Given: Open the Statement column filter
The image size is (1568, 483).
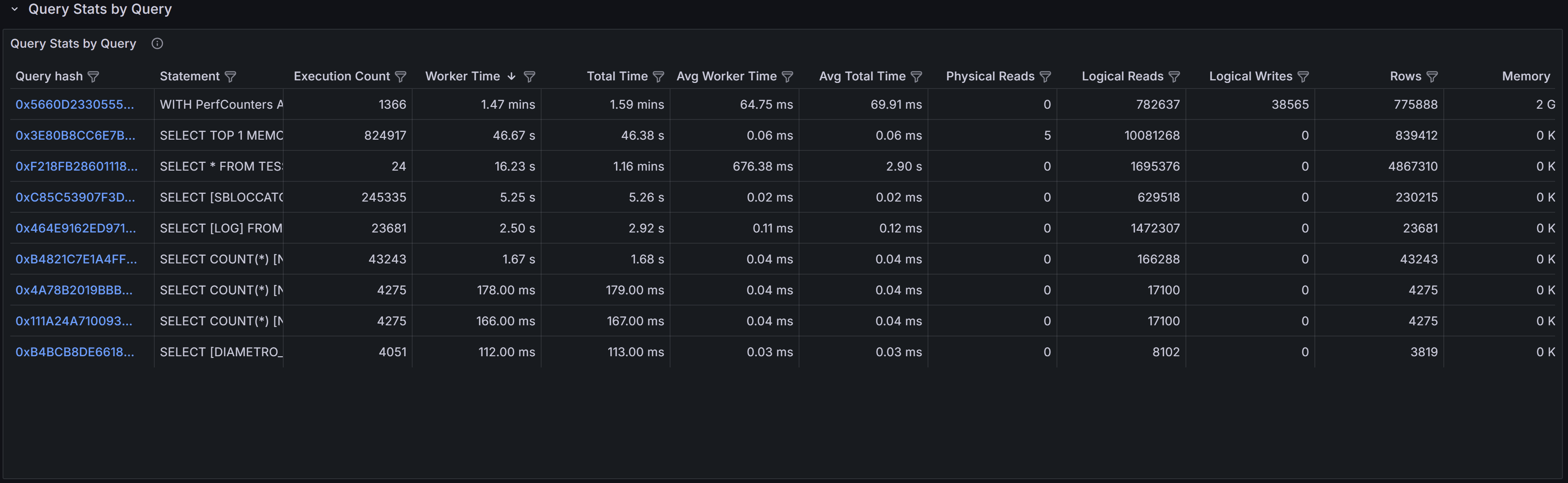Looking at the screenshot, I should tap(231, 76).
